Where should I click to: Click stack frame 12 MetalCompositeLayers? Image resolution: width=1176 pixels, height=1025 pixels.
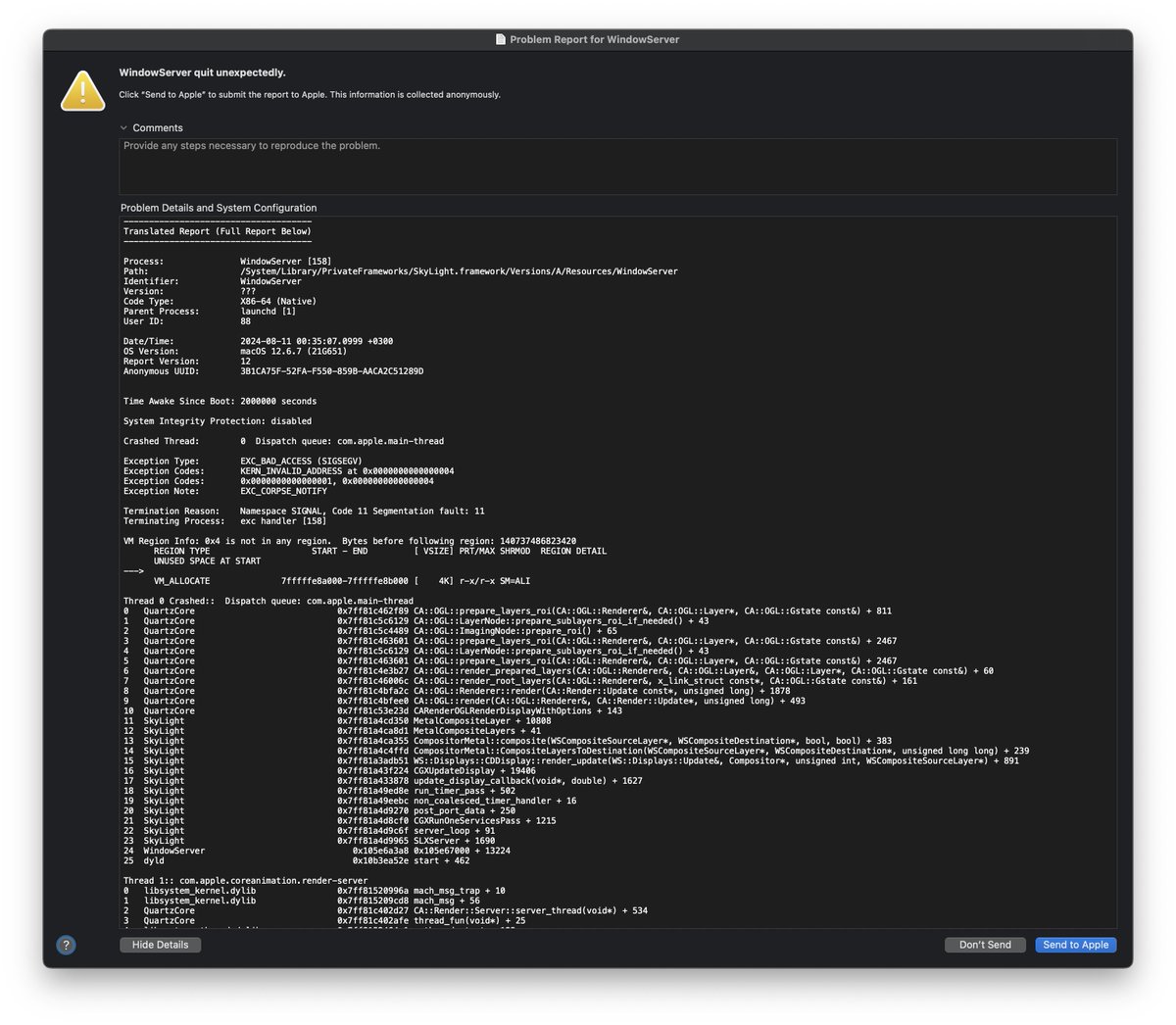pyautogui.click(x=332, y=731)
